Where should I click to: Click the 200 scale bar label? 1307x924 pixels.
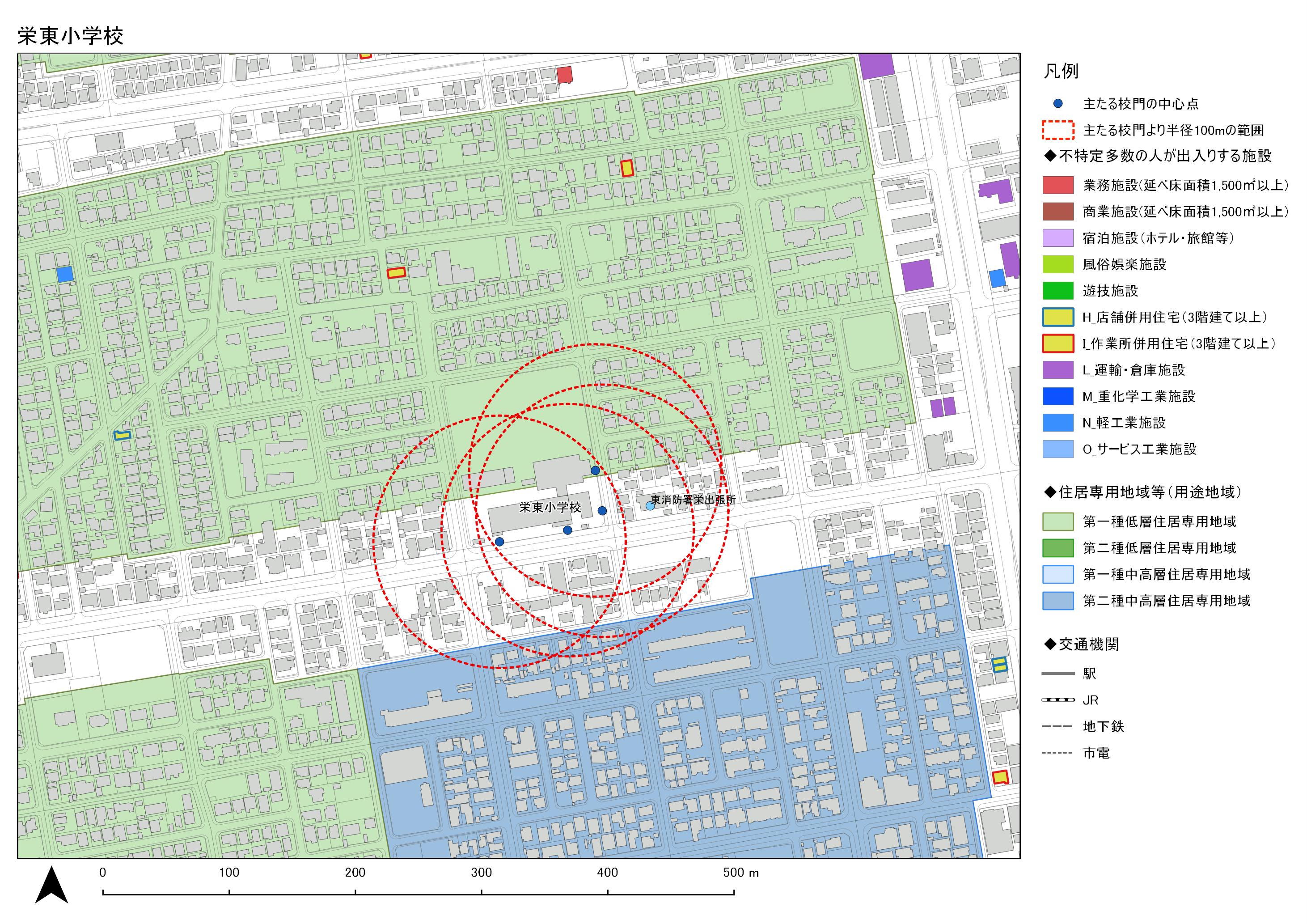click(355, 872)
